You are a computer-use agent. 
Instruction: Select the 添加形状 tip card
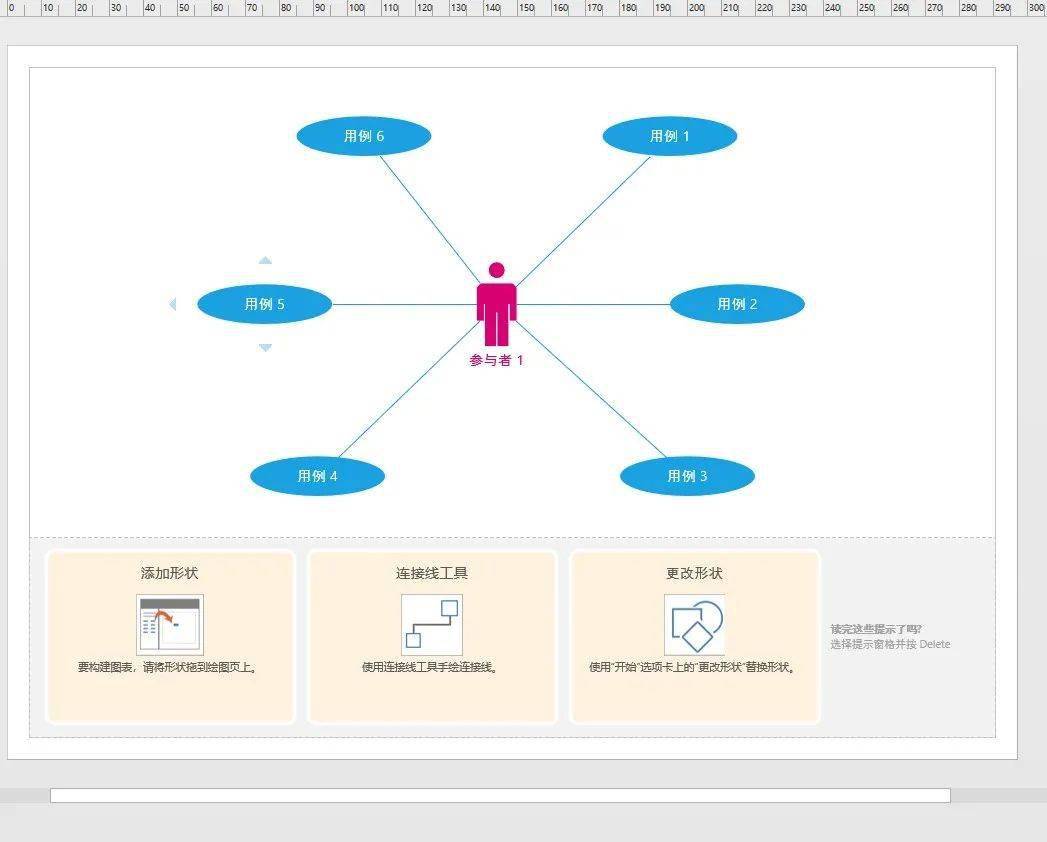click(x=170, y=637)
